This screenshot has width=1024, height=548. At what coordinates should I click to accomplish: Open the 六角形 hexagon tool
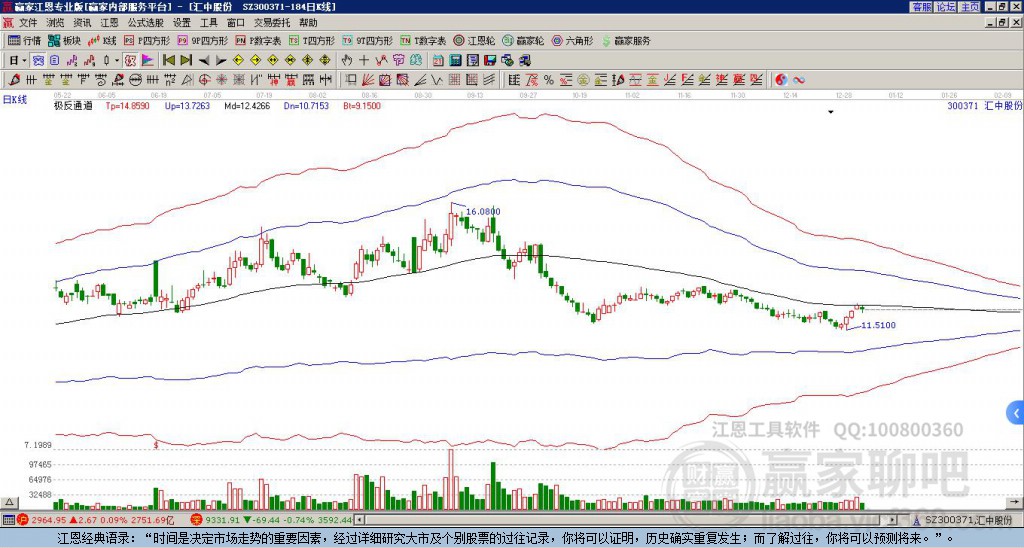click(572, 40)
